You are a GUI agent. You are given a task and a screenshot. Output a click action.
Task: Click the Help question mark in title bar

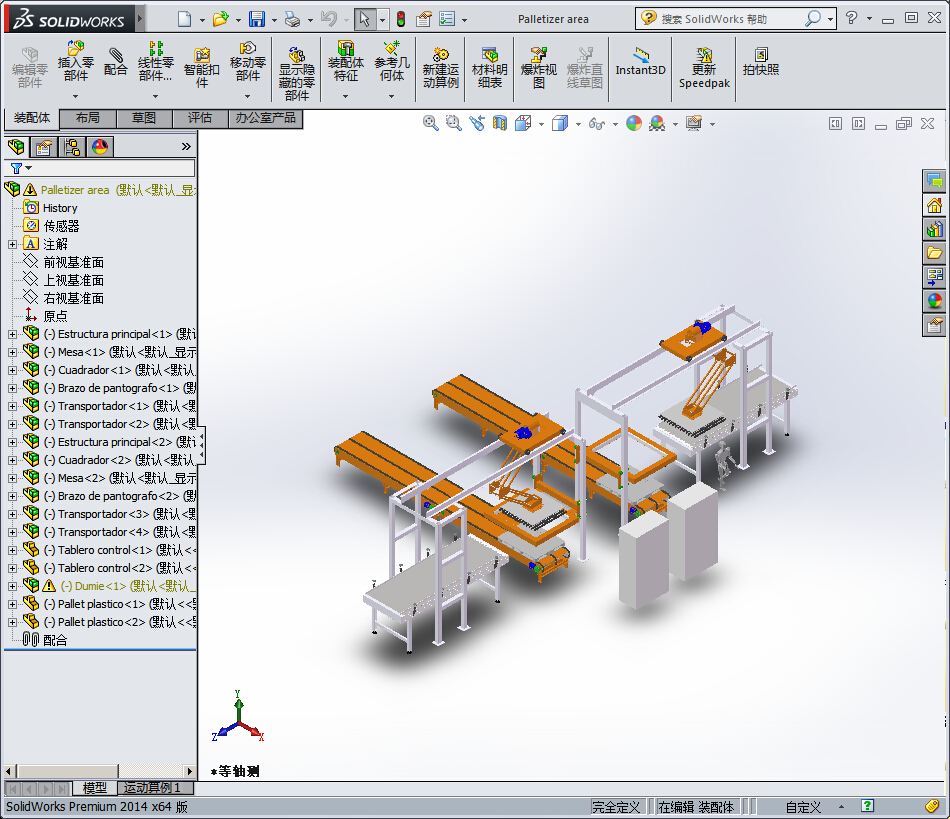click(851, 18)
